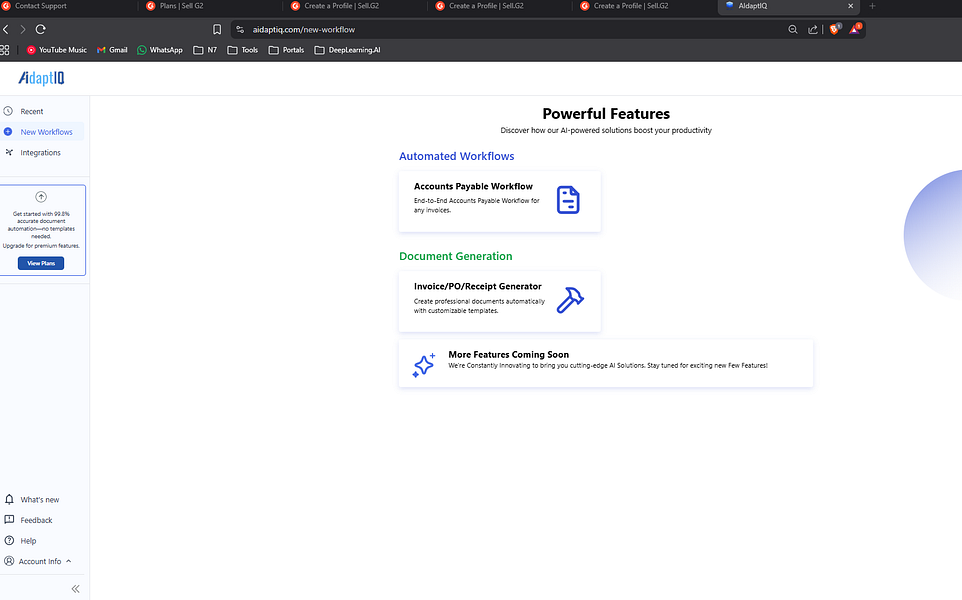
Task: Click the address bar URL
Action: pos(304,29)
